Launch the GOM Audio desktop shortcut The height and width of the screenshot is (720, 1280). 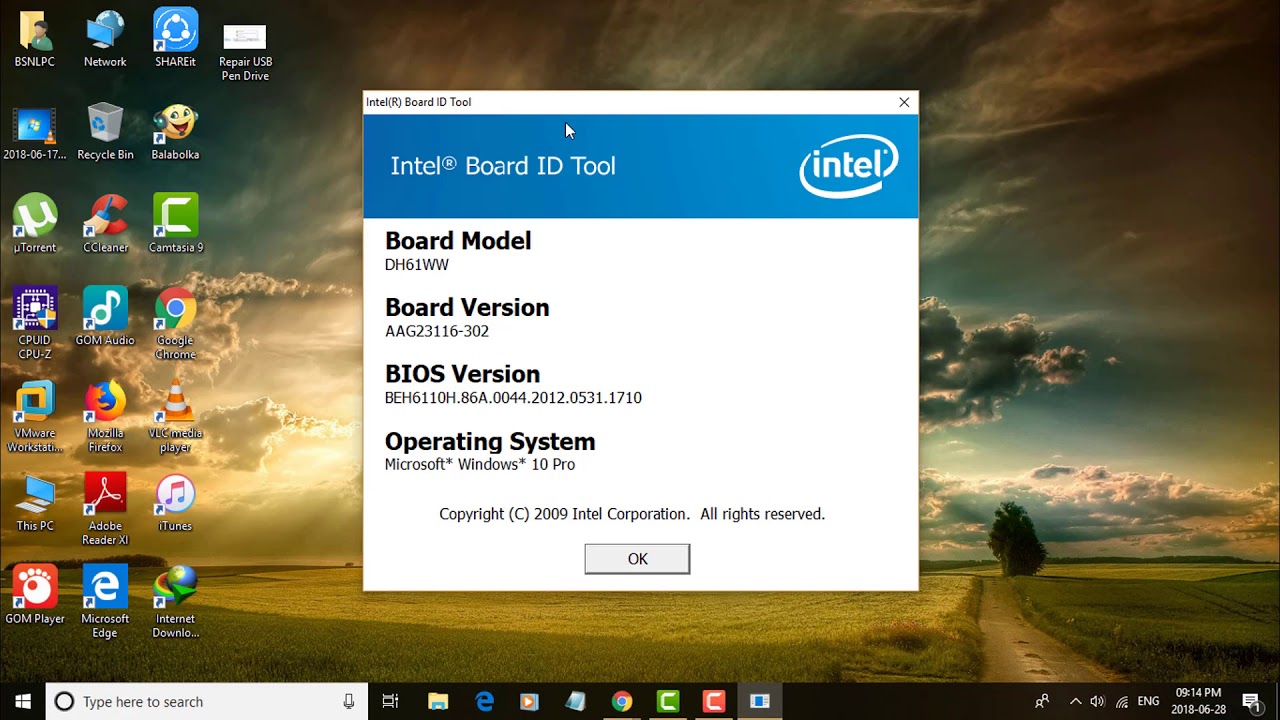(105, 317)
